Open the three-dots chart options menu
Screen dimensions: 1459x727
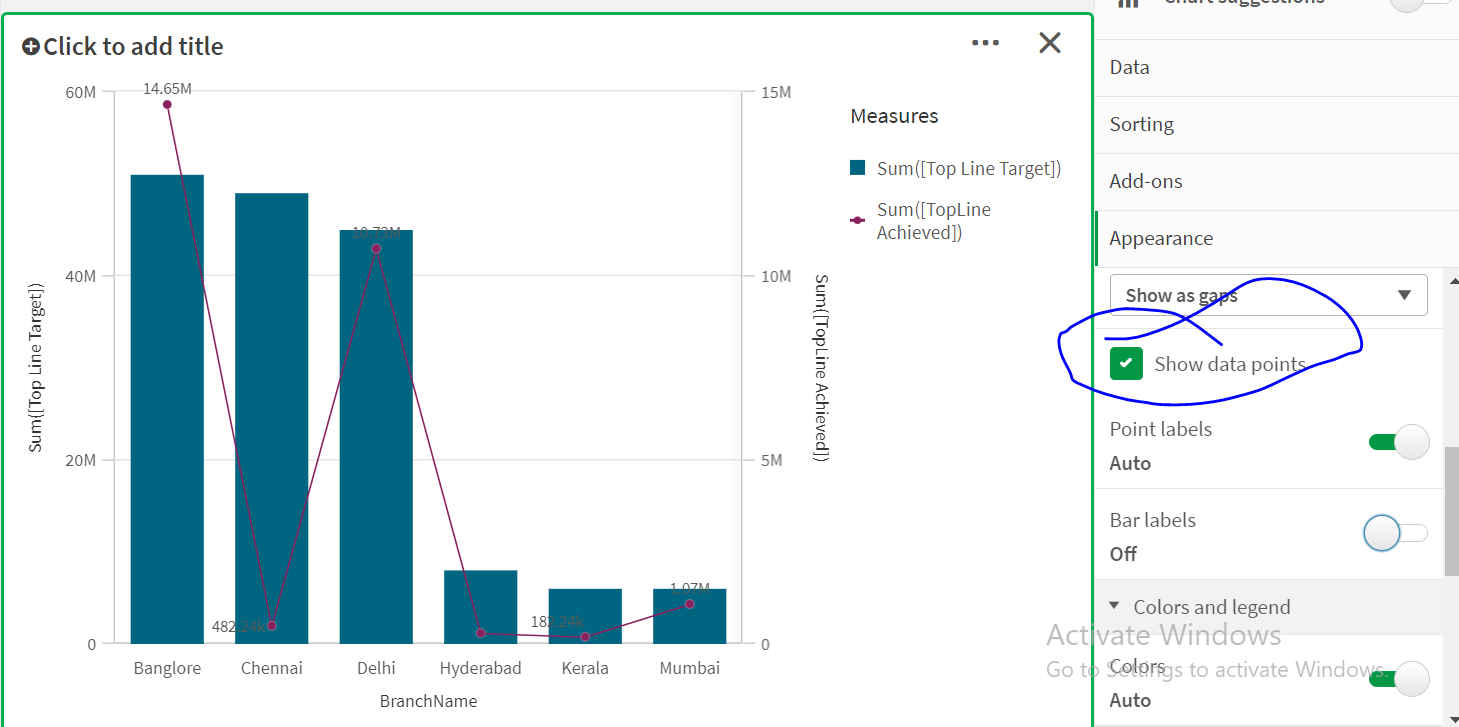coord(985,43)
